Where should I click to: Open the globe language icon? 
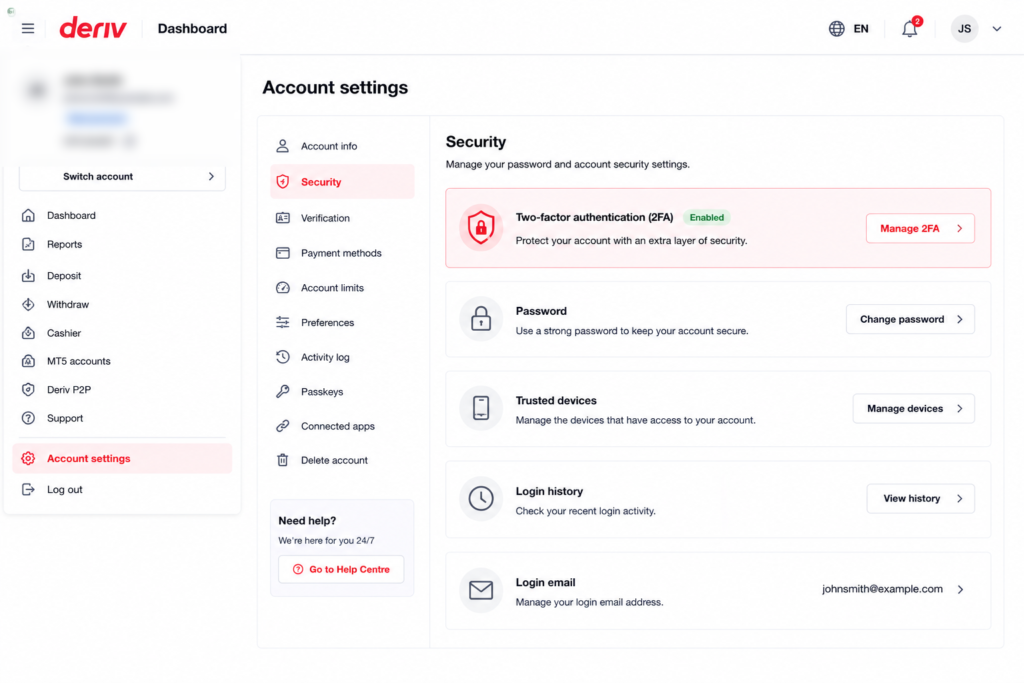837,29
